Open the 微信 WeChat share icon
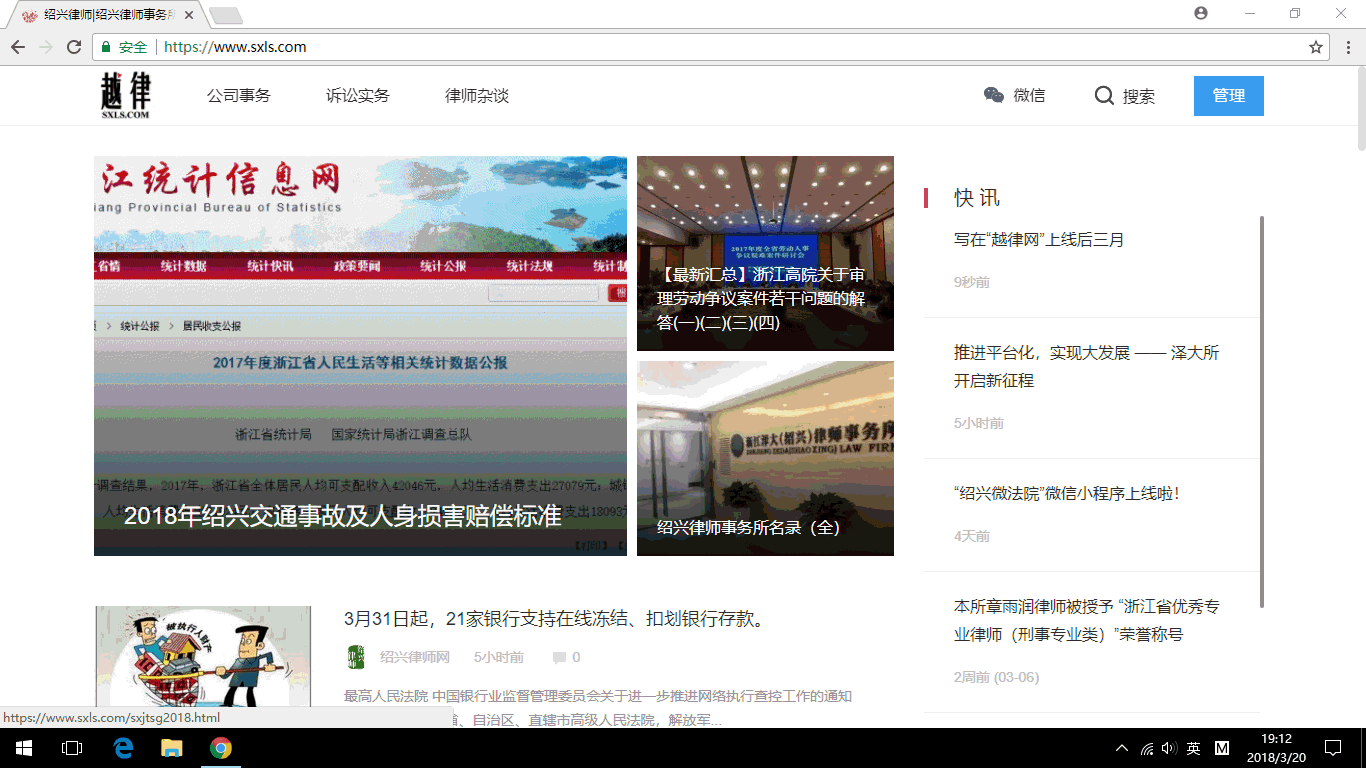1366x768 pixels. pyautogui.click(x=993, y=96)
